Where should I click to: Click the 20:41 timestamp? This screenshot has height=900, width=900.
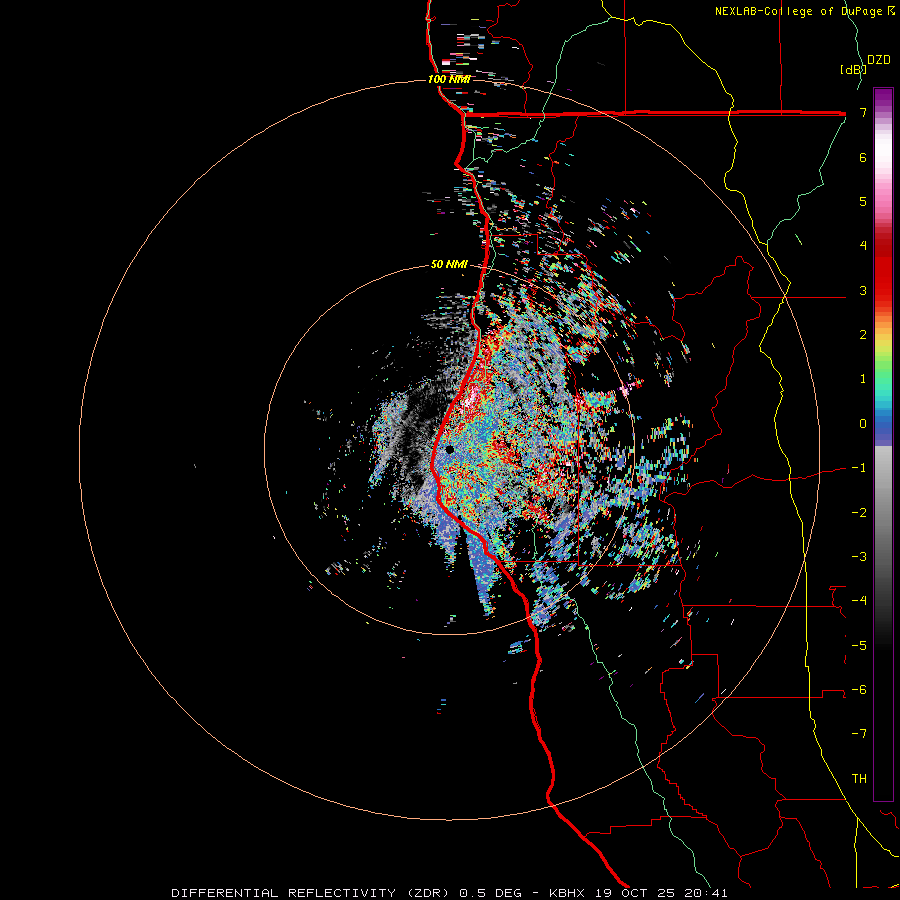pos(704,893)
